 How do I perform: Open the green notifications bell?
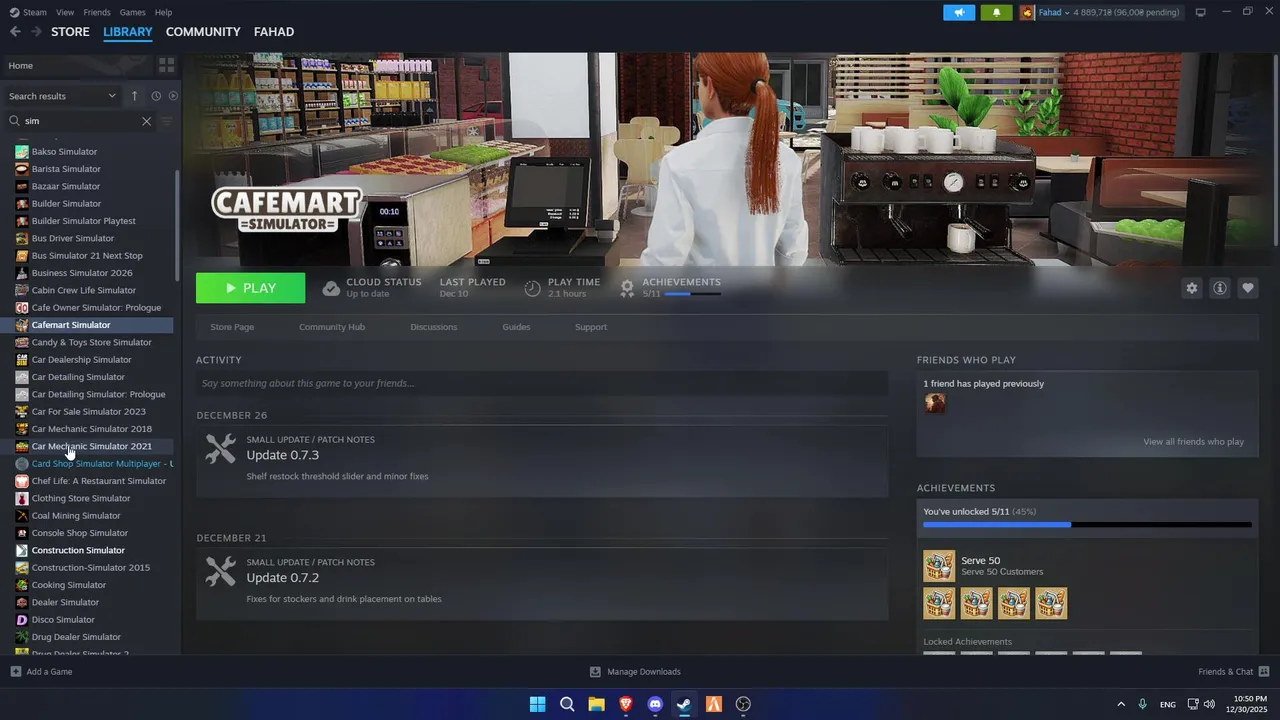click(996, 12)
